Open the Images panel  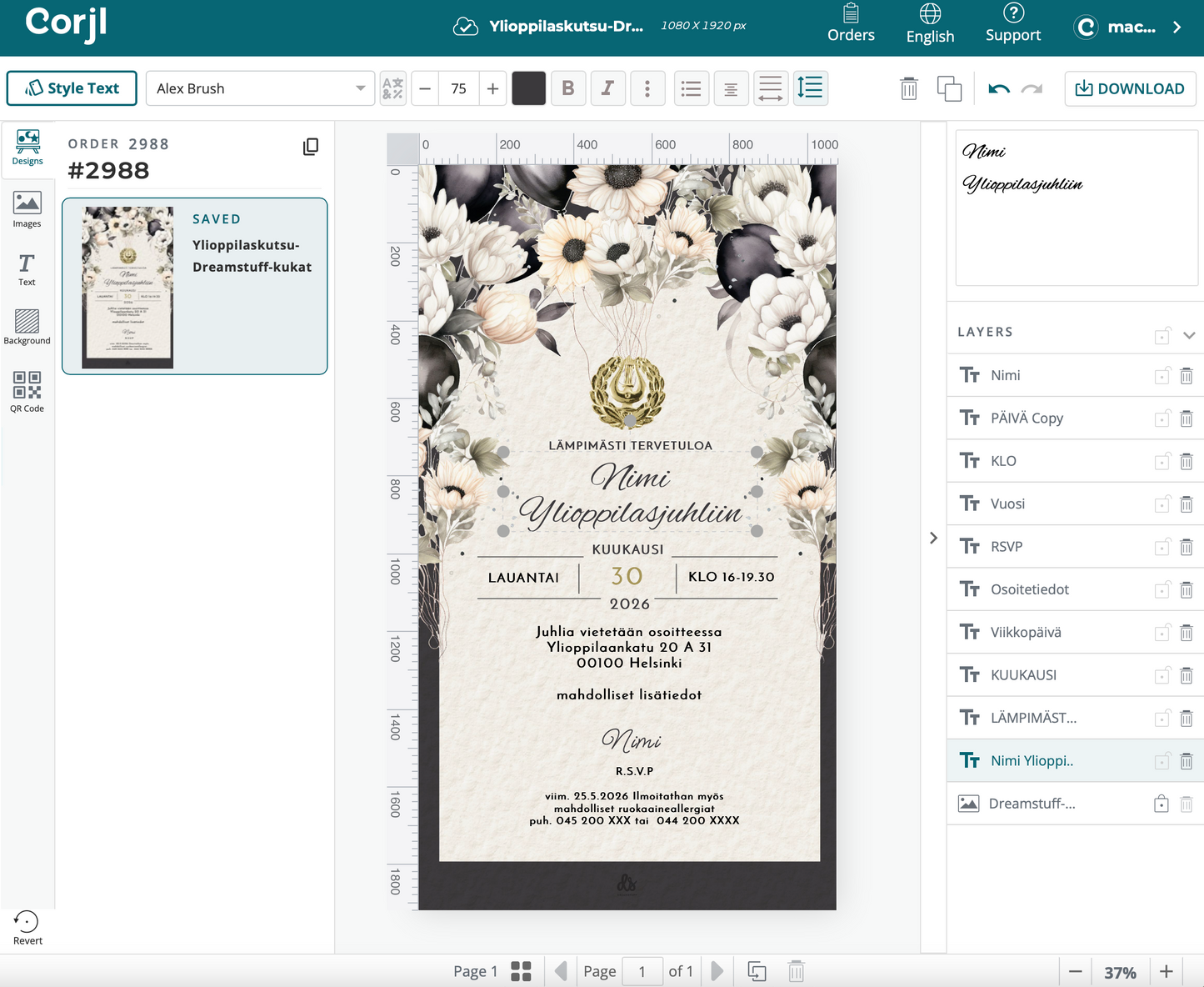point(27,208)
